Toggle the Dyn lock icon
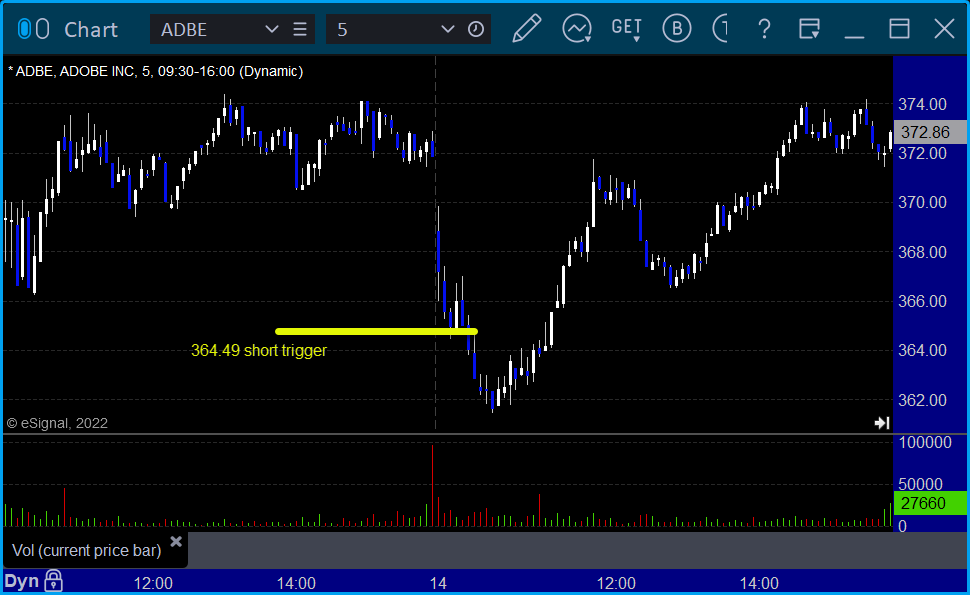Viewport: 970px width, 595px height. (x=54, y=581)
